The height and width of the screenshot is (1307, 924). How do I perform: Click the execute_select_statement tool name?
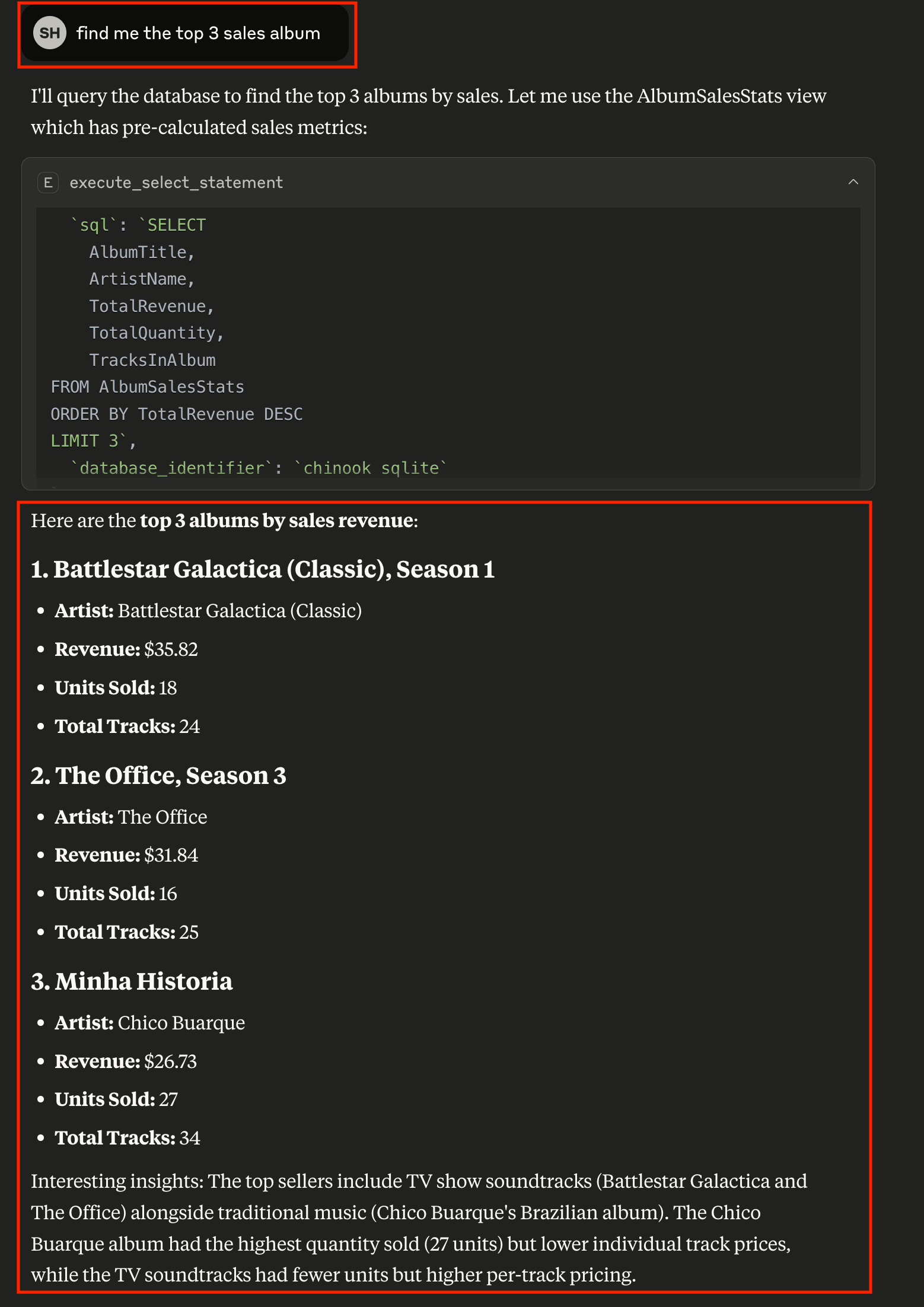176,183
